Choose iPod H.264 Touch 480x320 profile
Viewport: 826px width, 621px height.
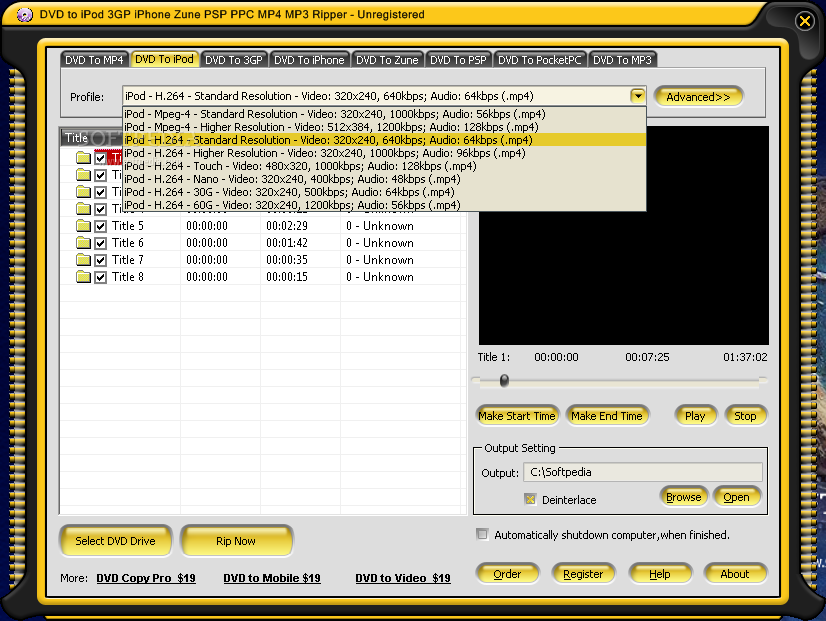[x=384, y=166]
